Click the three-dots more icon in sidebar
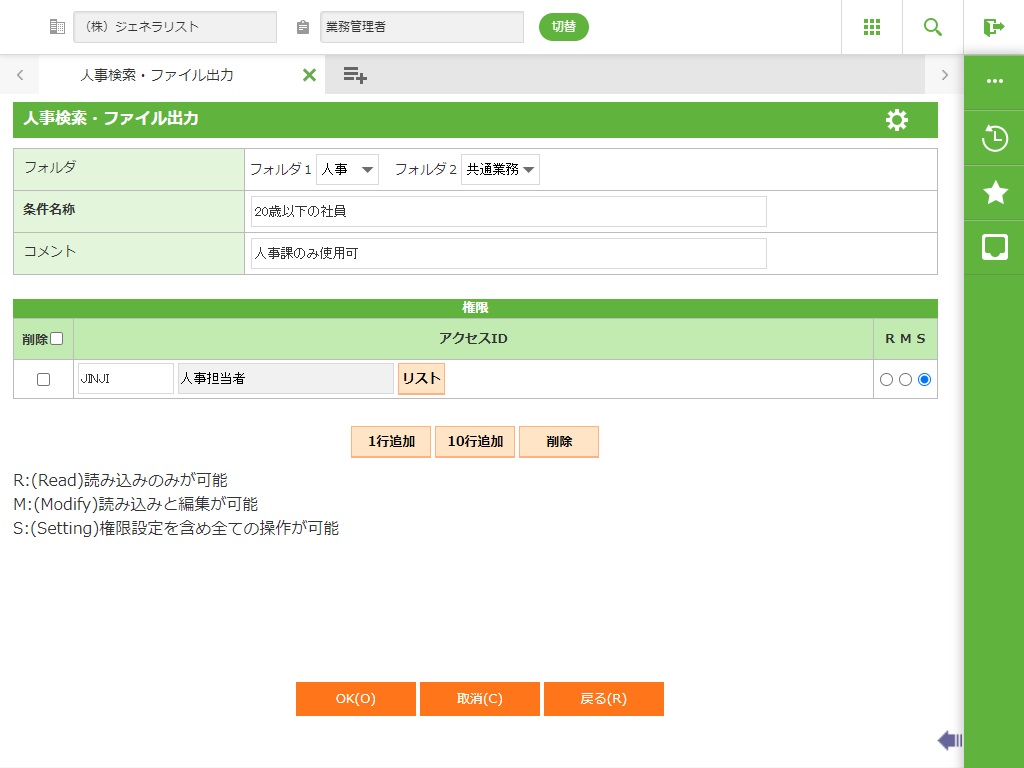Image resolution: width=1024 pixels, height=768 pixels. pyautogui.click(x=994, y=81)
